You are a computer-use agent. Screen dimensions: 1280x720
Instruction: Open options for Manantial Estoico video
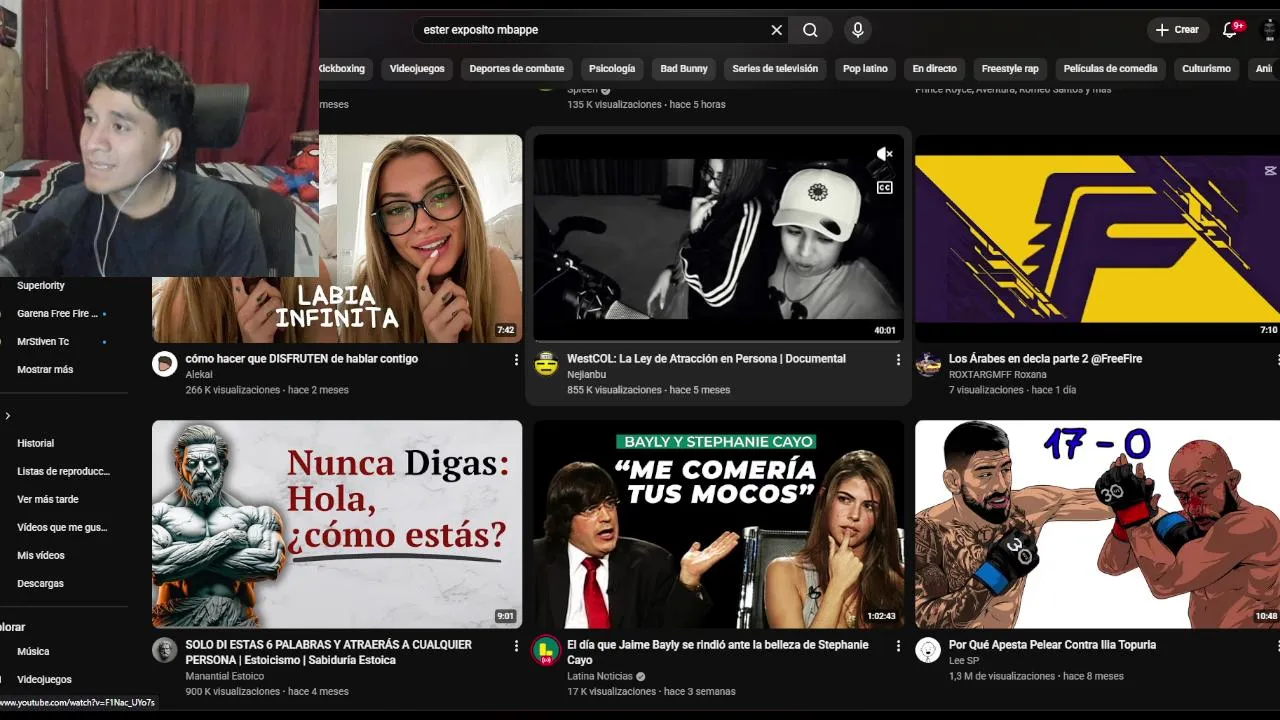[x=516, y=646]
